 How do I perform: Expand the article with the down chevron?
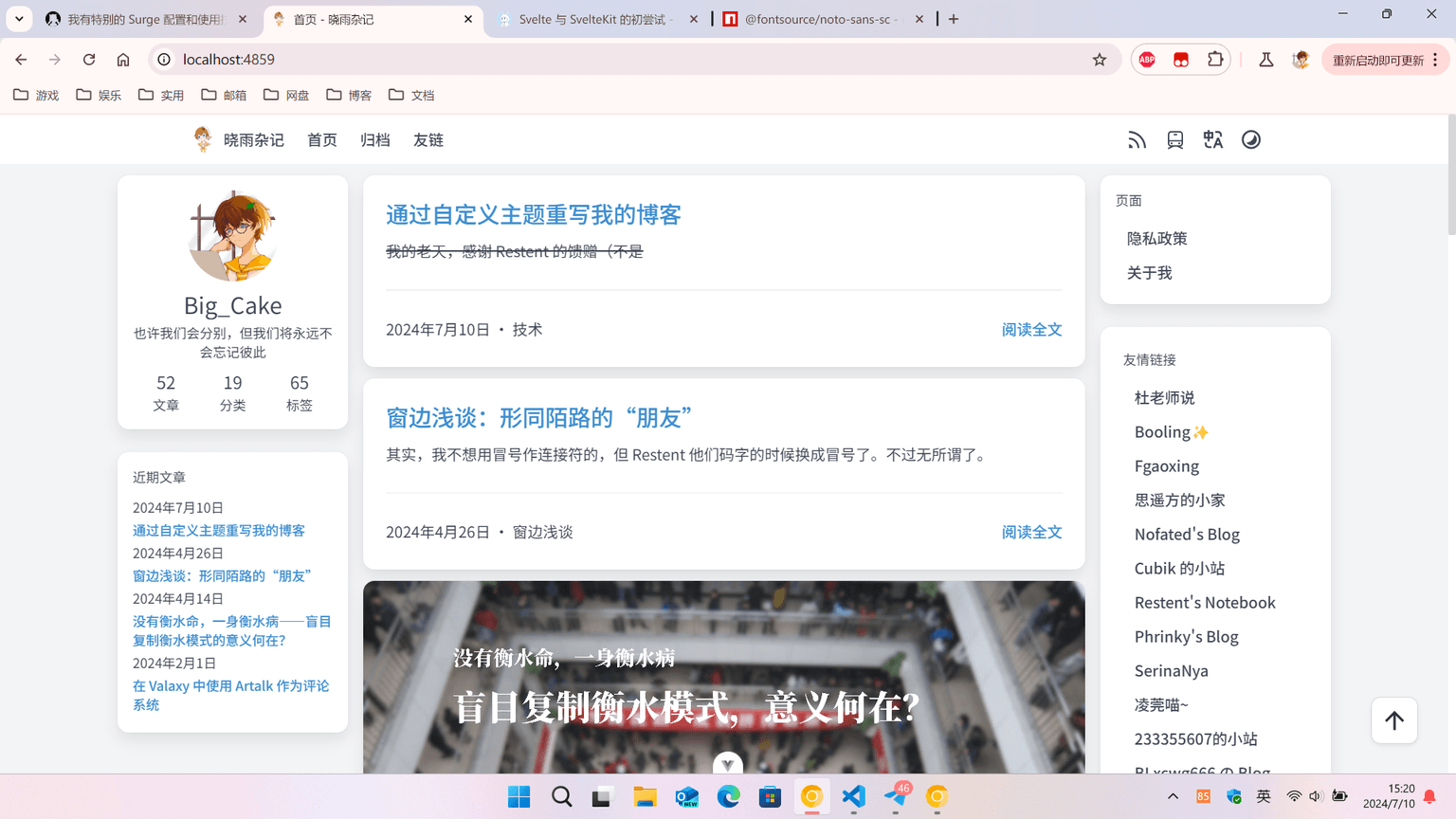[727, 764]
